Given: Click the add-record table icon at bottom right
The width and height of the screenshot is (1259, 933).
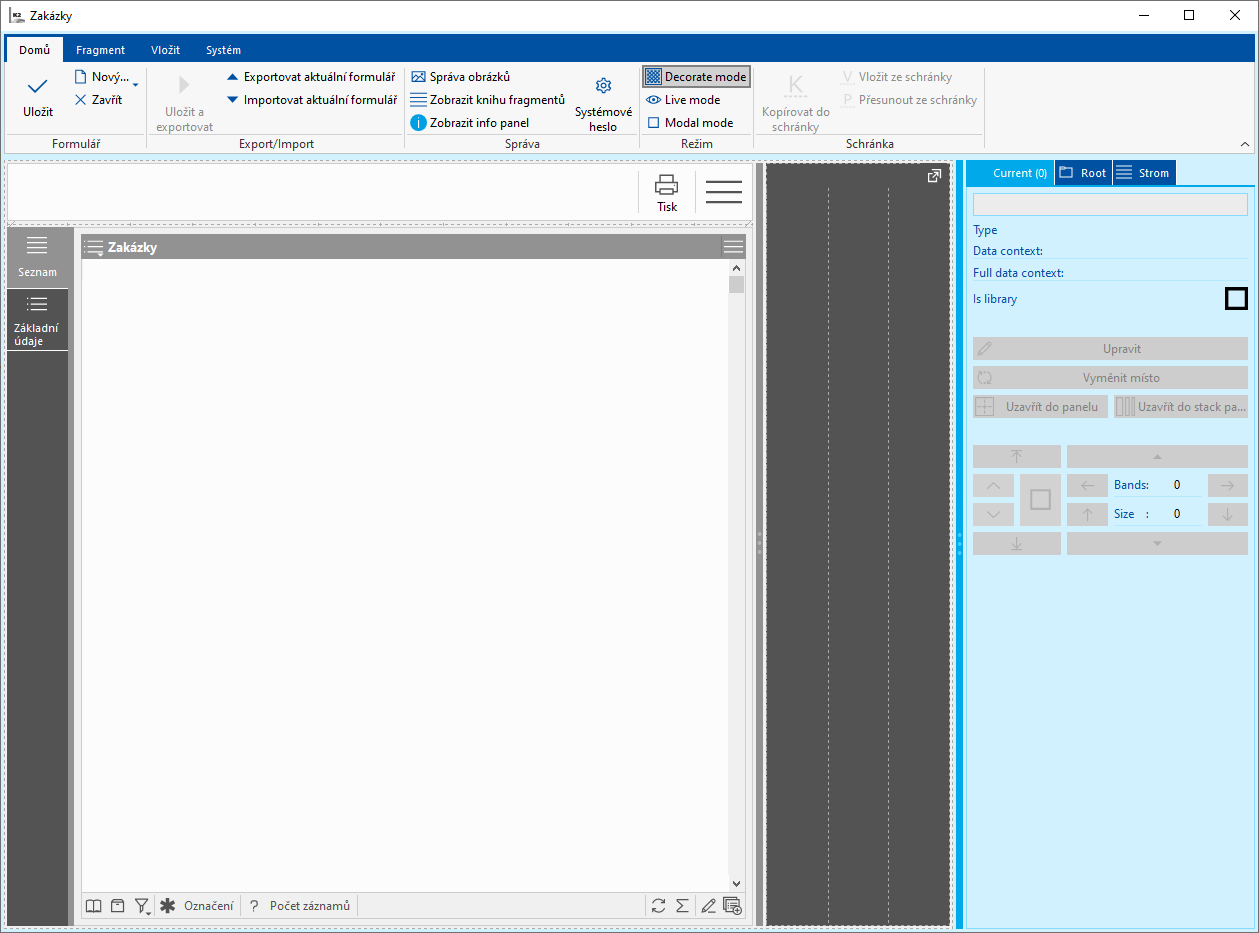Looking at the screenshot, I should pyautogui.click(x=733, y=906).
